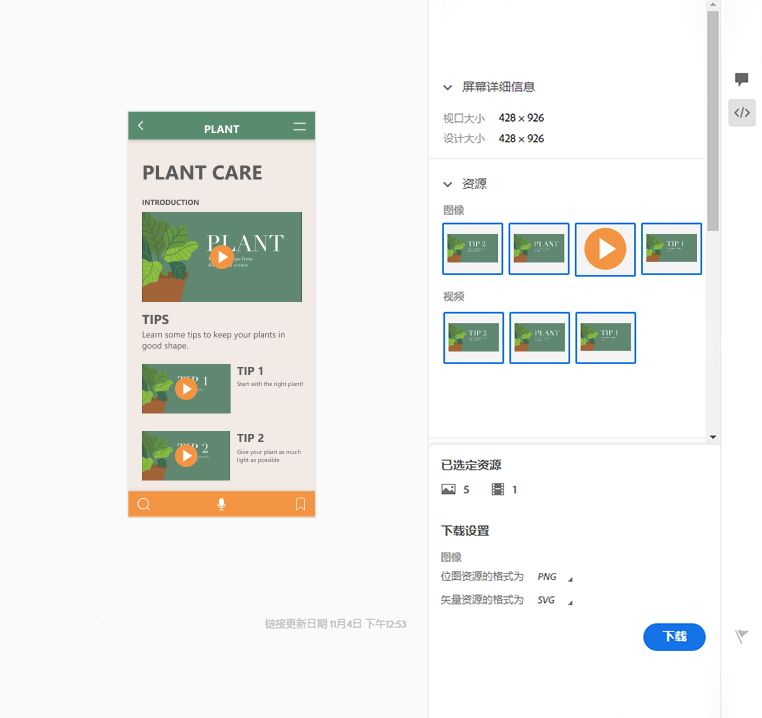The image size is (762, 718).
Task: Select the code specs view icon
Action: click(x=742, y=113)
